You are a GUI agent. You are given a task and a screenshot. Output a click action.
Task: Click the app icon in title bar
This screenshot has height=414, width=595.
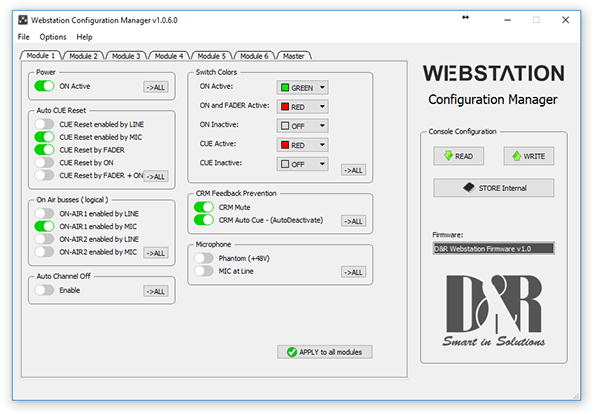(x=23, y=20)
